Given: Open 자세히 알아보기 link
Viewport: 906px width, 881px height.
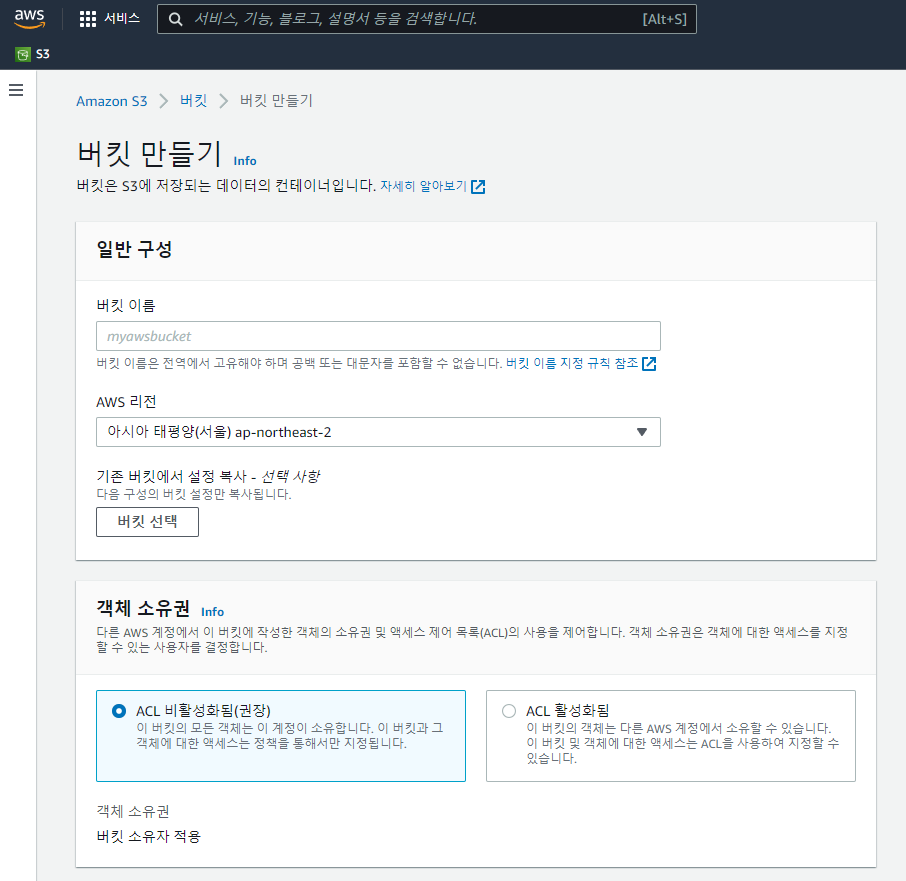Looking at the screenshot, I should point(423,186).
